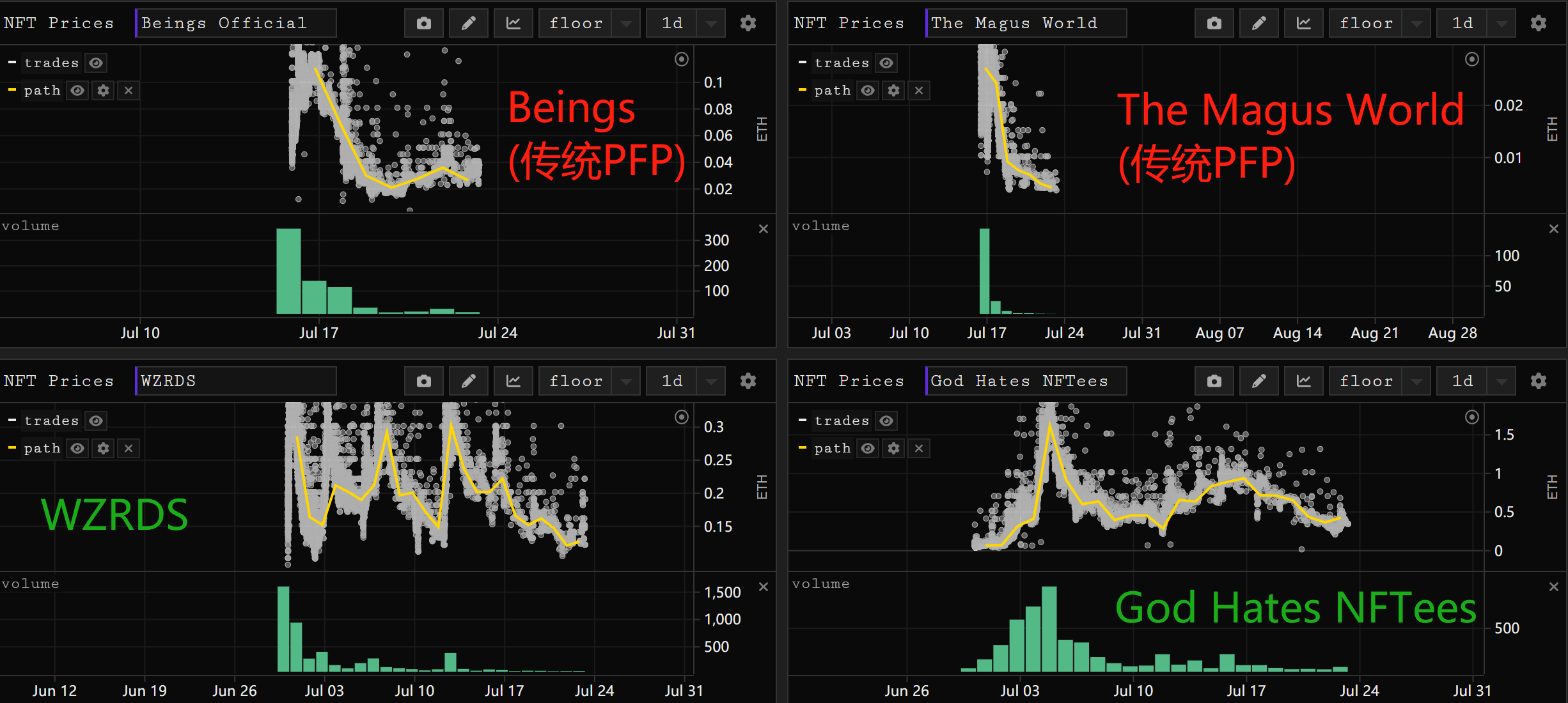Edit the WZRDS collection name field

236,382
